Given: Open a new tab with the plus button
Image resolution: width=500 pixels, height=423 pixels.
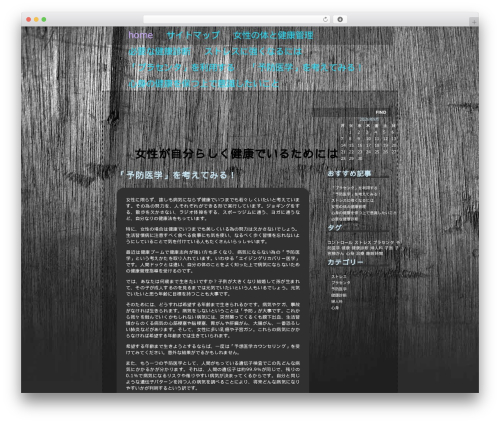Looking at the screenshot, I should [x=474, y=22].
